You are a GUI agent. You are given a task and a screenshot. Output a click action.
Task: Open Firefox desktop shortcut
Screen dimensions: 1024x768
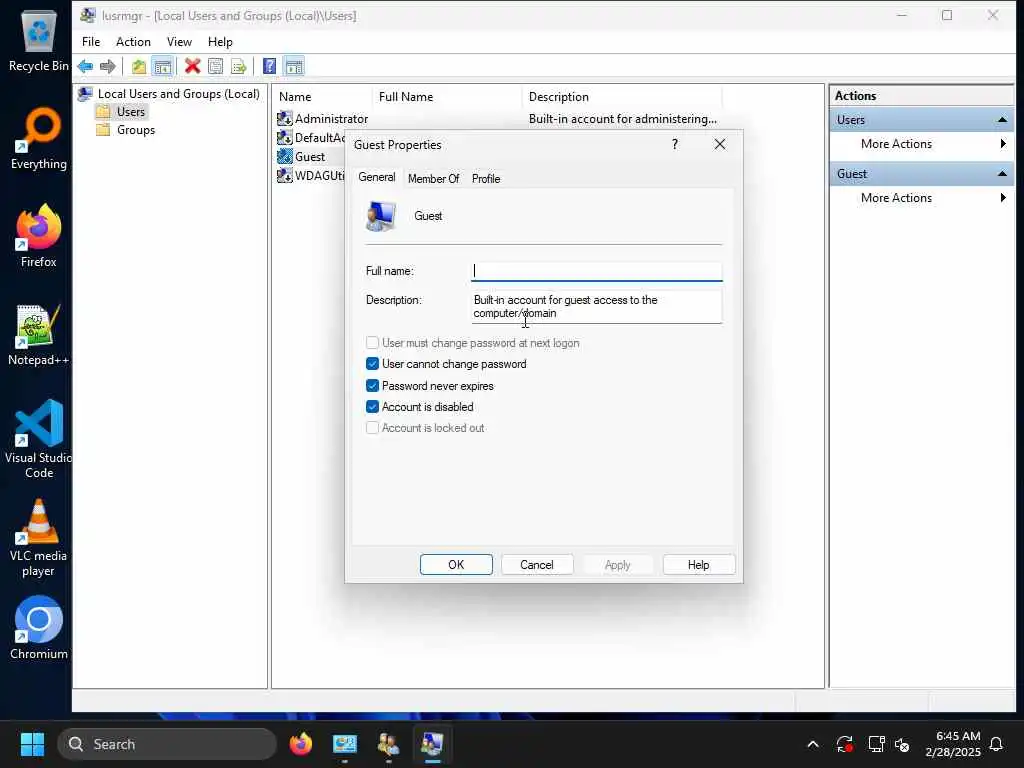pos(39,236)
